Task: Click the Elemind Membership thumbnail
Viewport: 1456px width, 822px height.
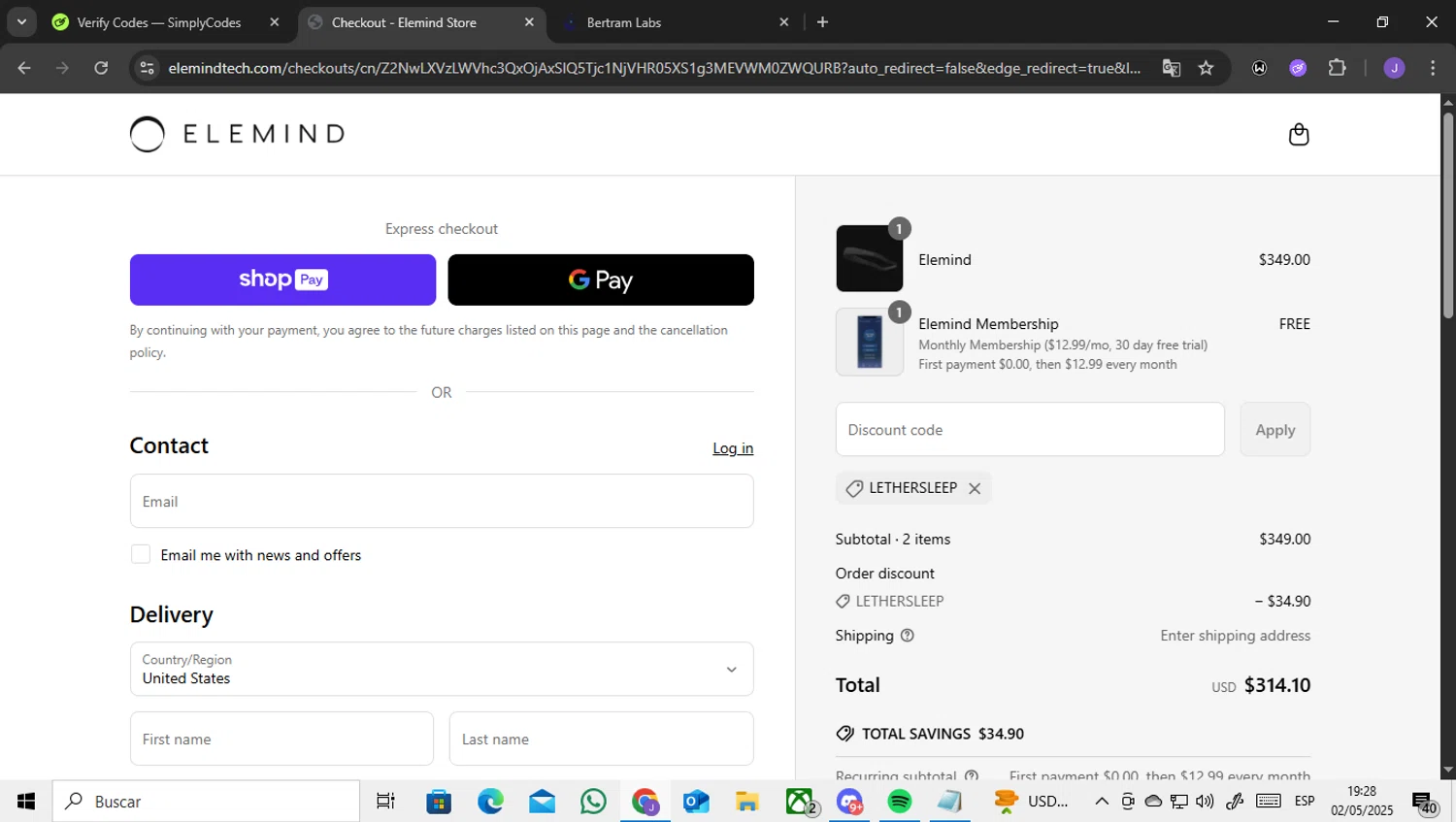Action: tap(870, 342)
